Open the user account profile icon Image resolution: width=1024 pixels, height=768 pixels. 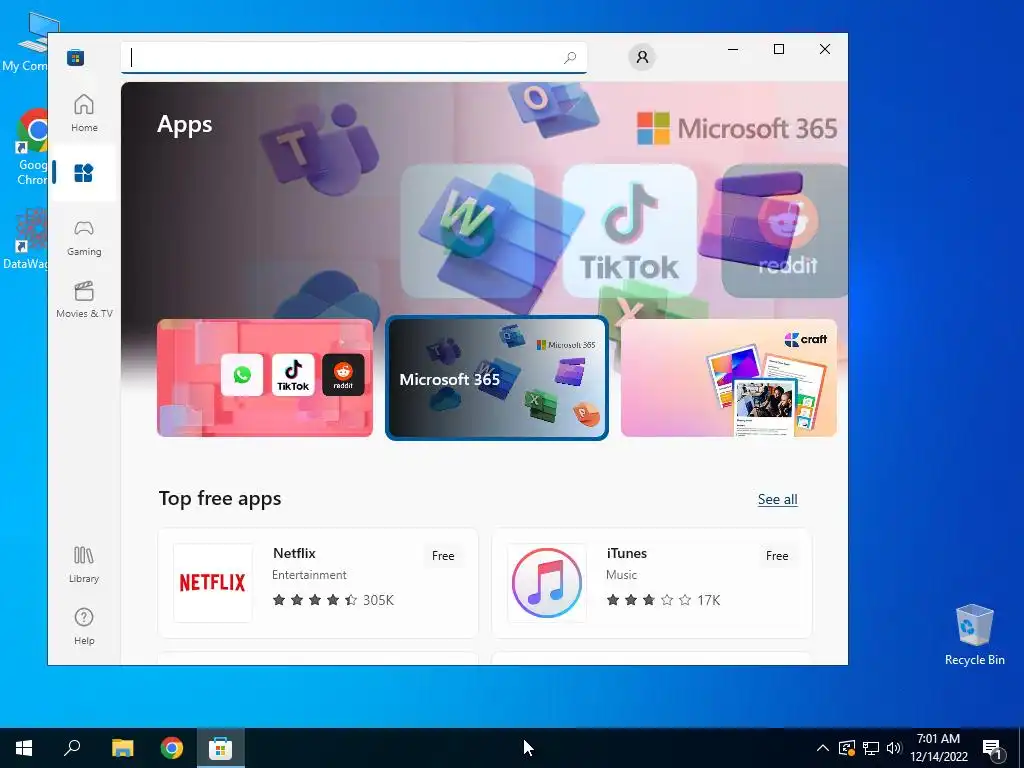coord(642,57)
